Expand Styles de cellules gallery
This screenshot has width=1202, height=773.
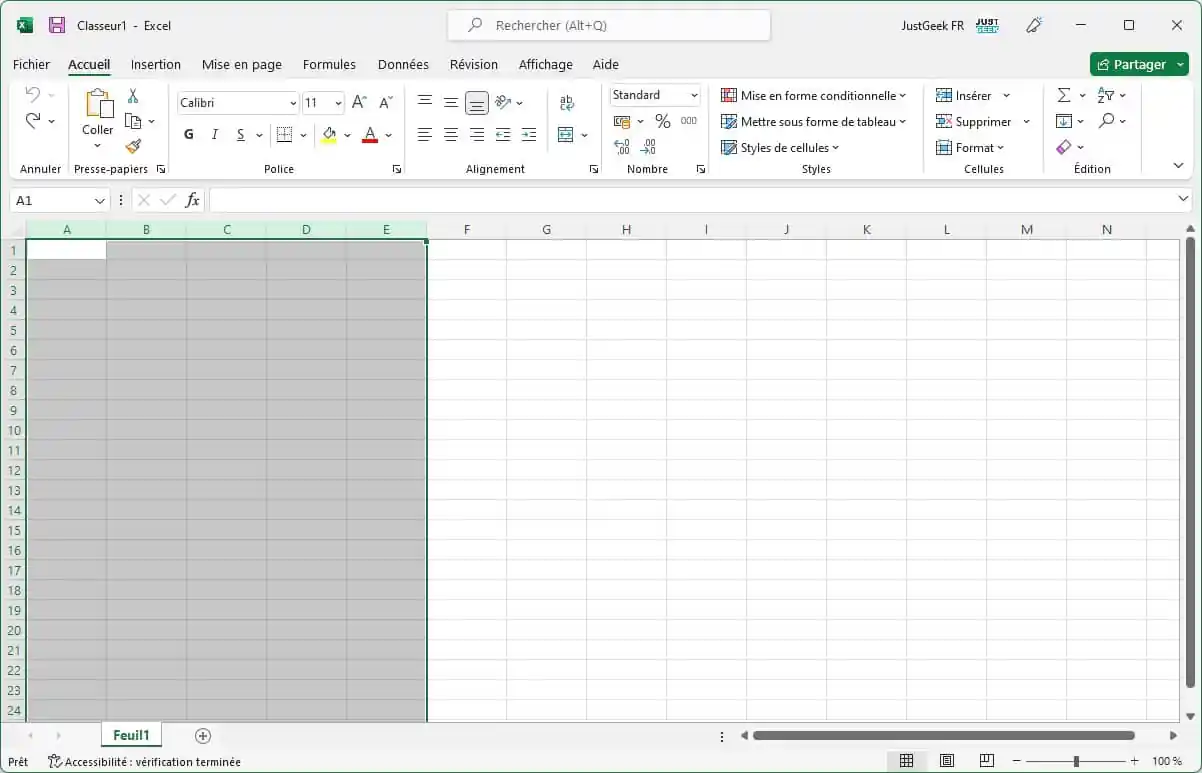(x=780, y=147)
